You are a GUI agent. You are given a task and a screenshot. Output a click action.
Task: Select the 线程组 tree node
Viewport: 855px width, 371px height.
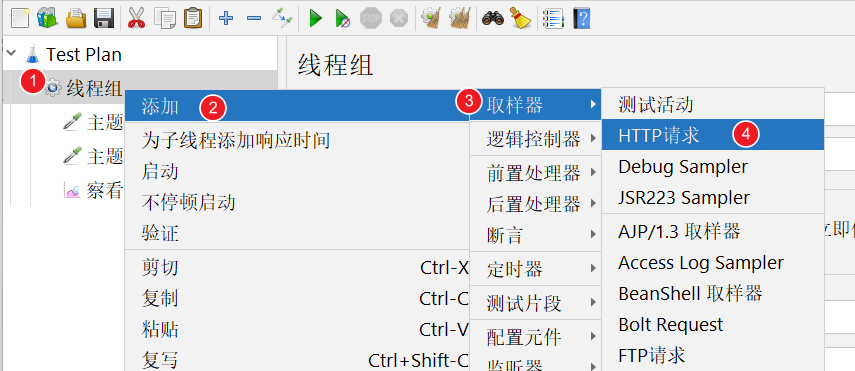click(x=94, y=87)
